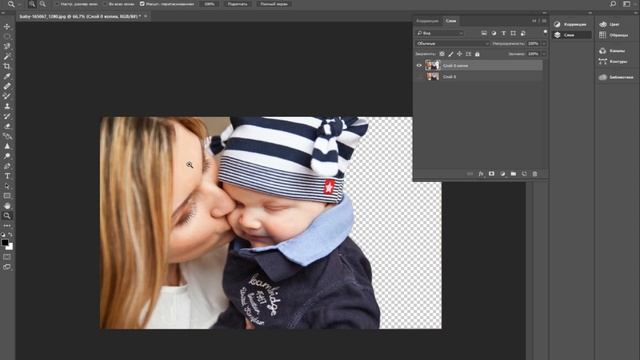This screenshot has height=360, width=640.
Task: Add a layer mask using bottom icon
Action: [x=491, y=174]
